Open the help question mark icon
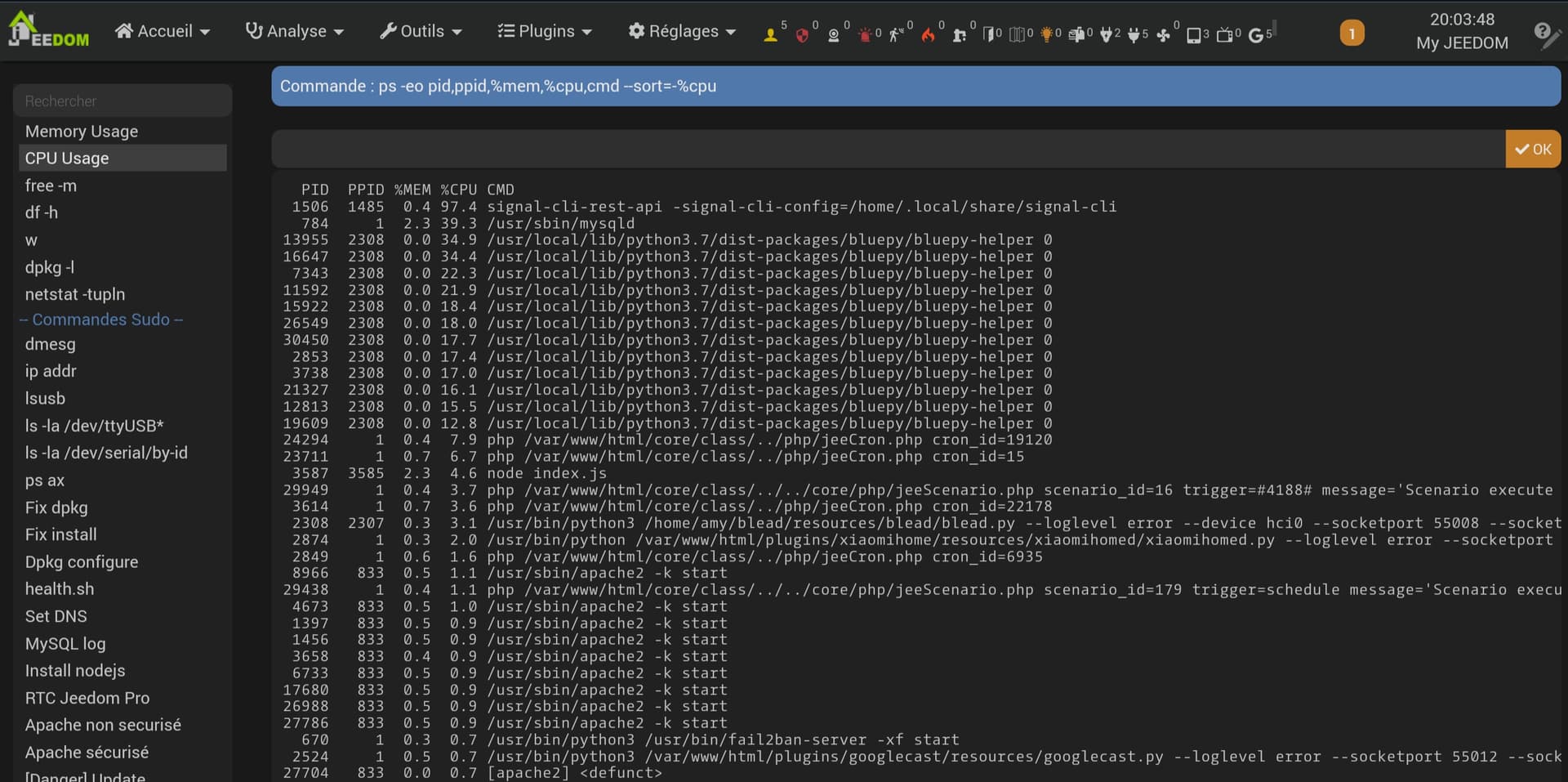The width and height of the screenshot is (1568, 782). tap(1542, 32)
